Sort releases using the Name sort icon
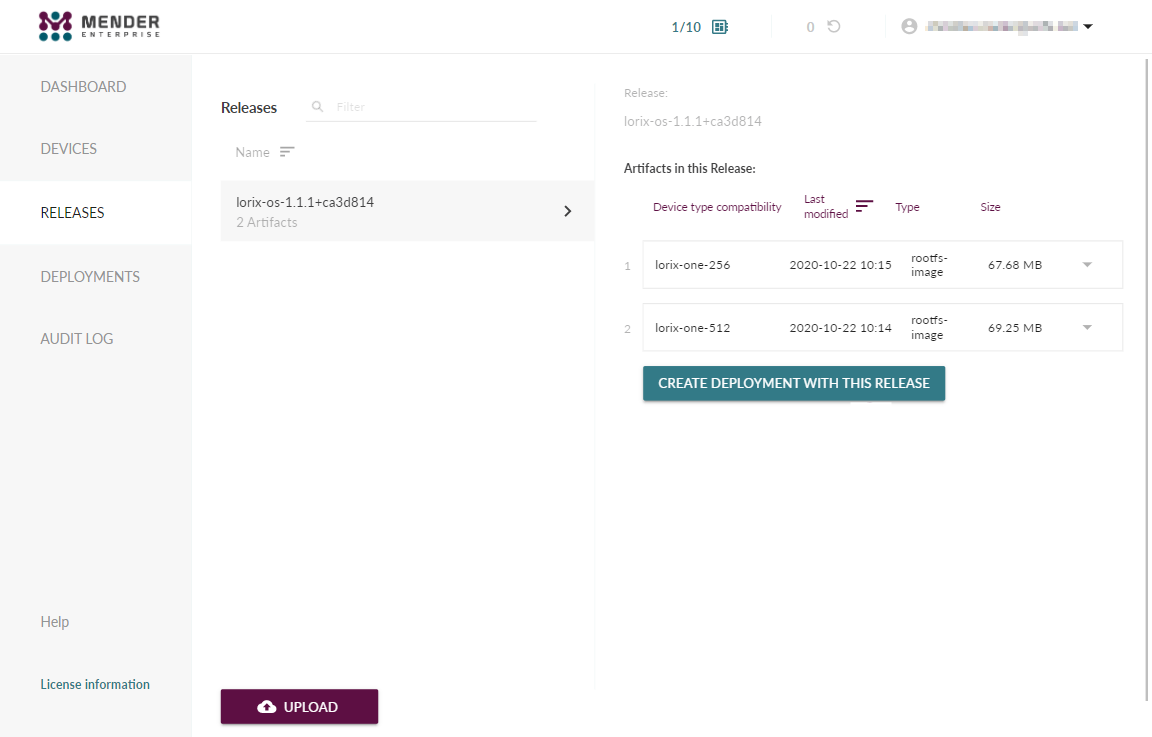The image size is (1152, 737). click(x=287, y=152)
